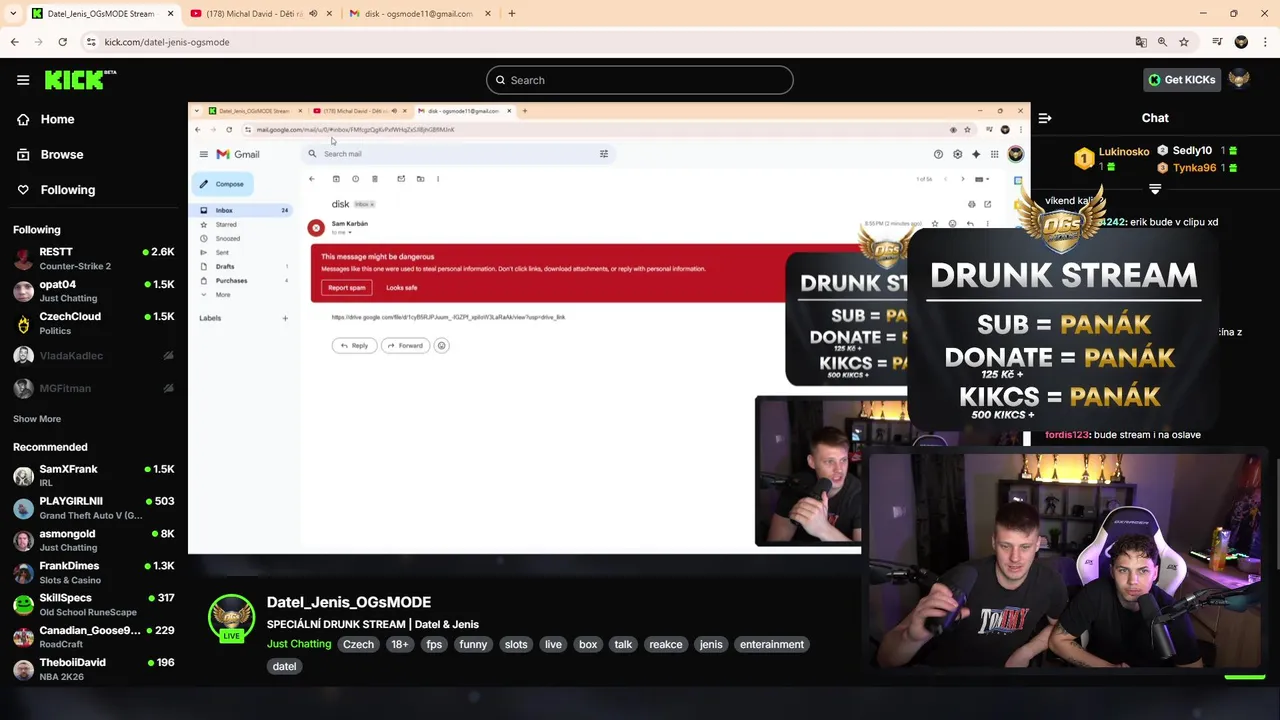The image size is (1280, 720).
Task: Open recommended channel asmongold
Action: click(94, 540)
